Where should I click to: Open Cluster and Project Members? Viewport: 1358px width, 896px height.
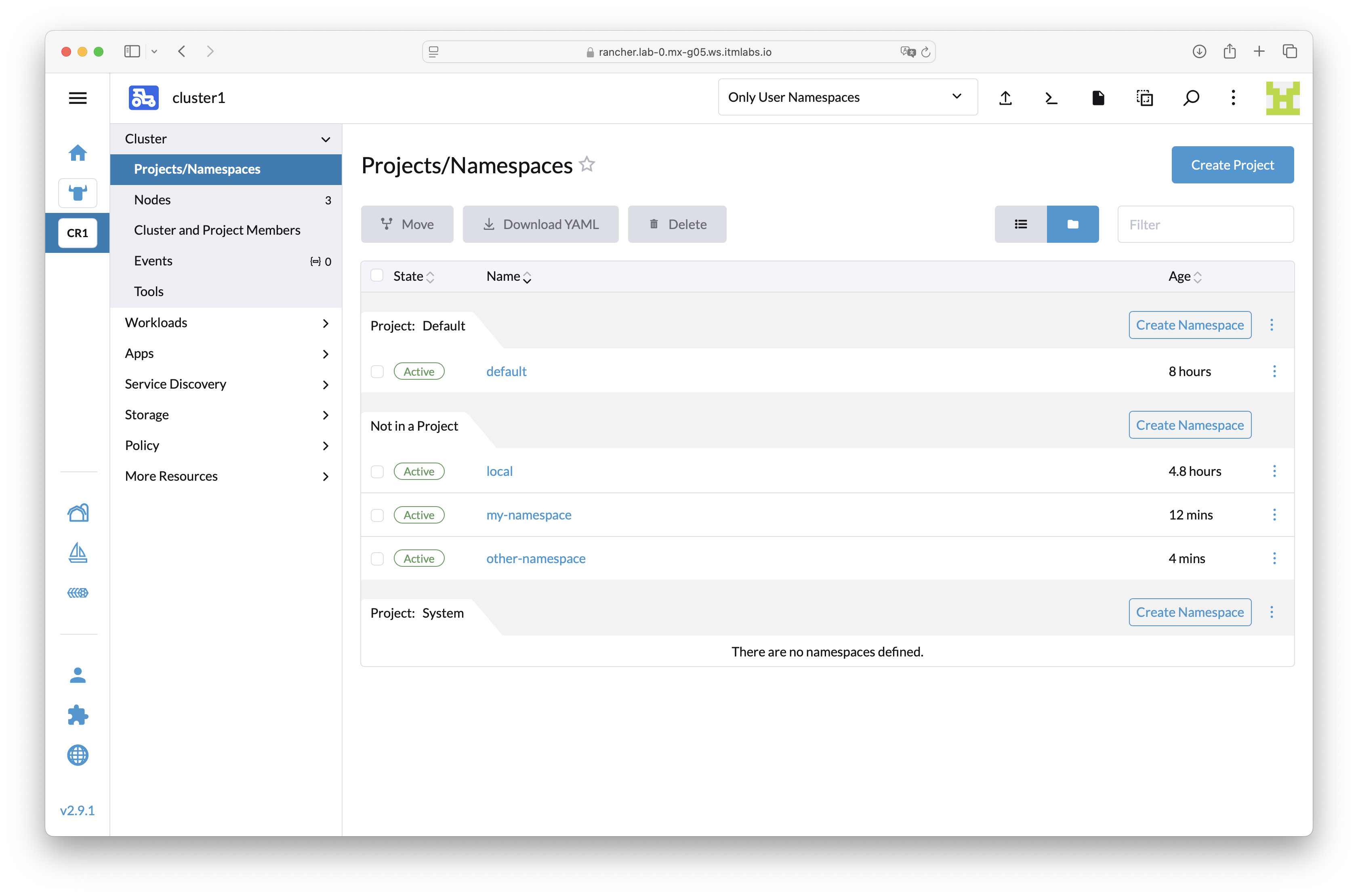217,230
